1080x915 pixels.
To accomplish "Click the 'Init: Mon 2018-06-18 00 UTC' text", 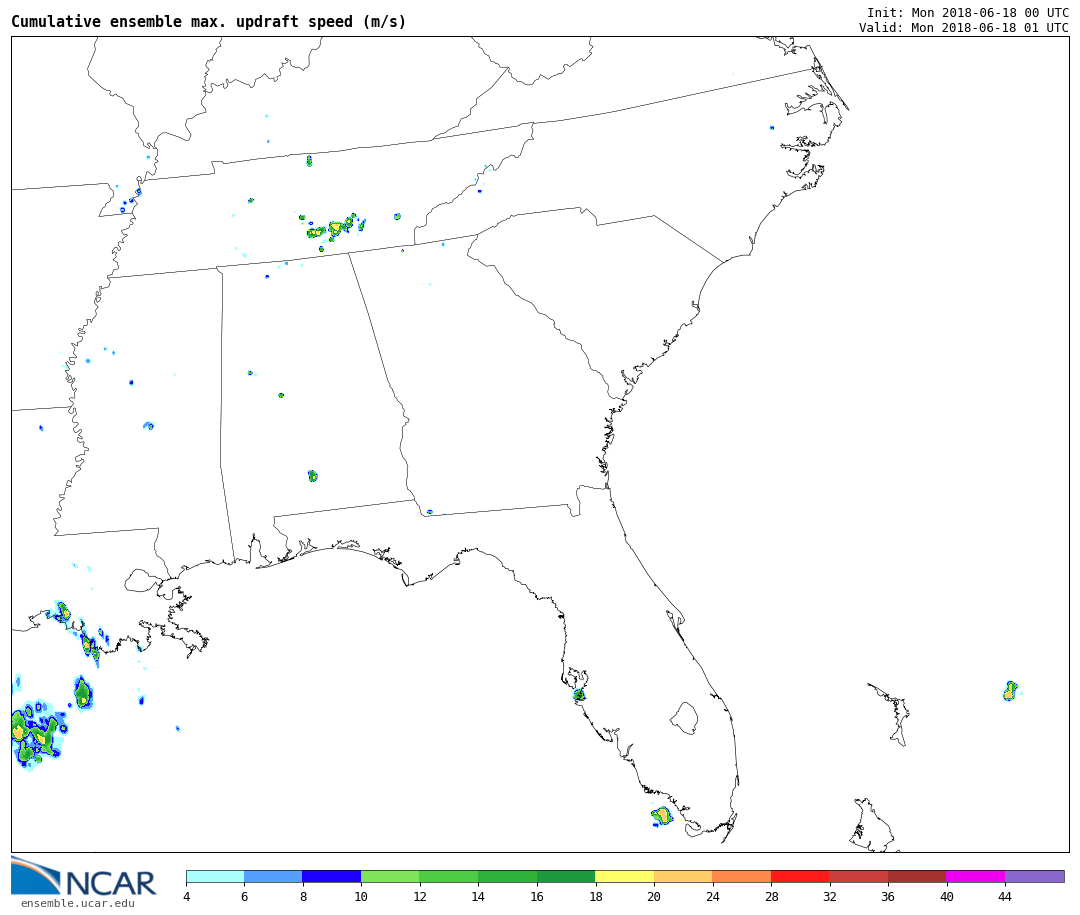I will tap(968, 12).
